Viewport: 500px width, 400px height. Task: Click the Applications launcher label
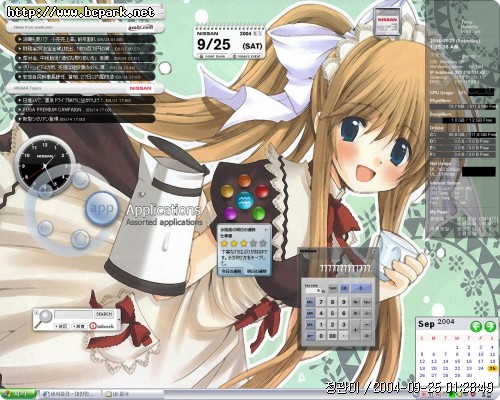(163, 210)
